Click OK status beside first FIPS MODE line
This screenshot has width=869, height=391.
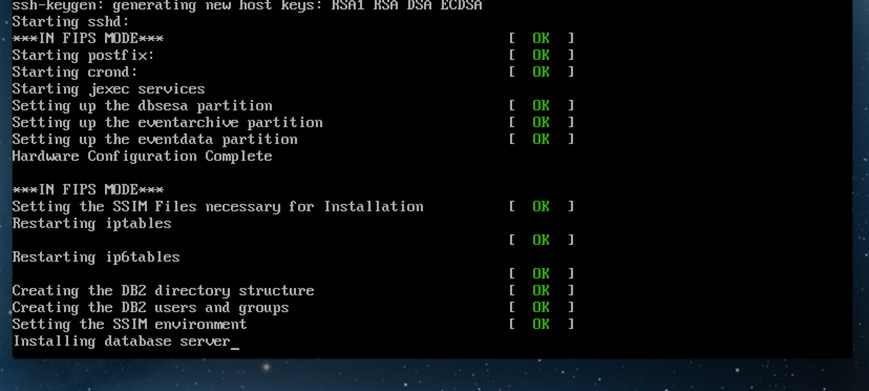(541, 38)
